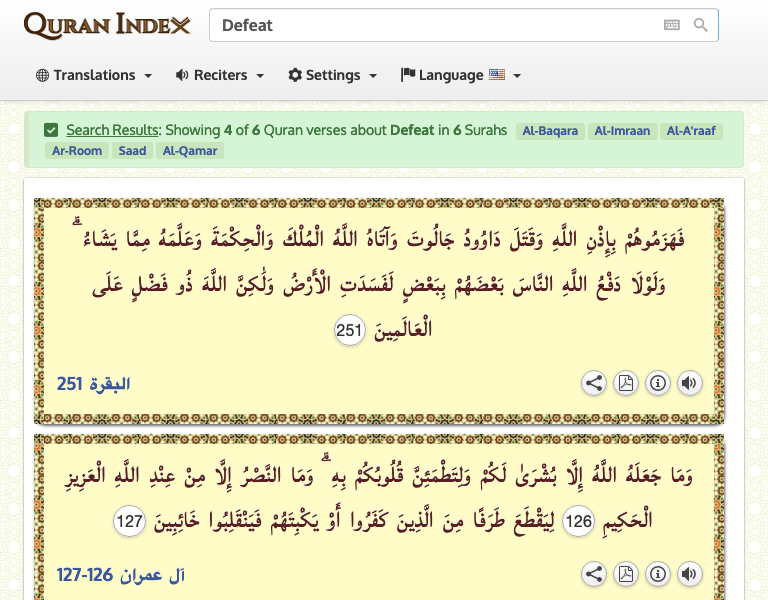
Task: Click the US flag language indicator
Action: point(497,74)
